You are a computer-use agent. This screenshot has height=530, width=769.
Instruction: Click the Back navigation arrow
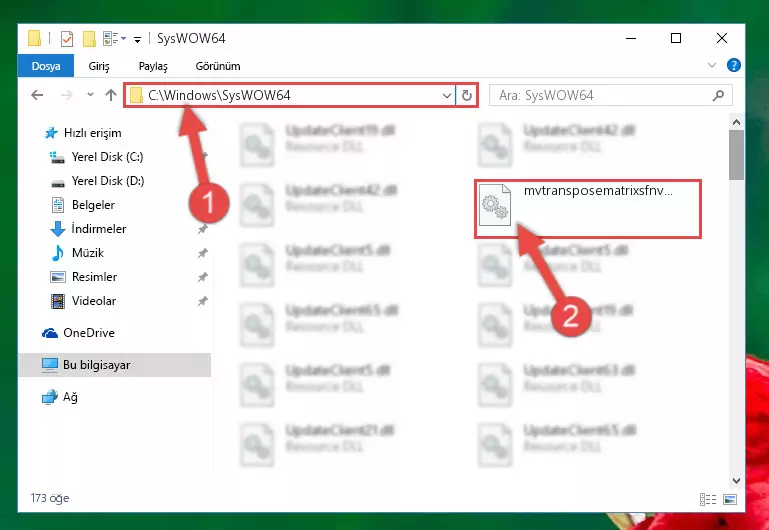pos(37,95)
